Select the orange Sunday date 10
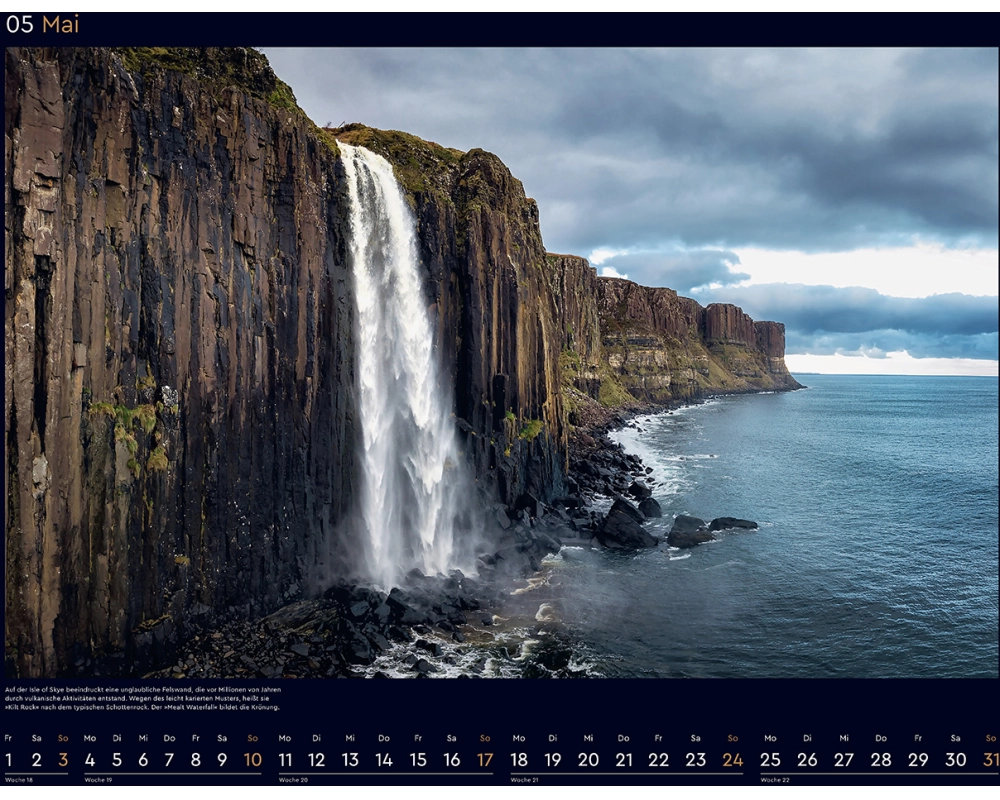 [x=252, y=759]
